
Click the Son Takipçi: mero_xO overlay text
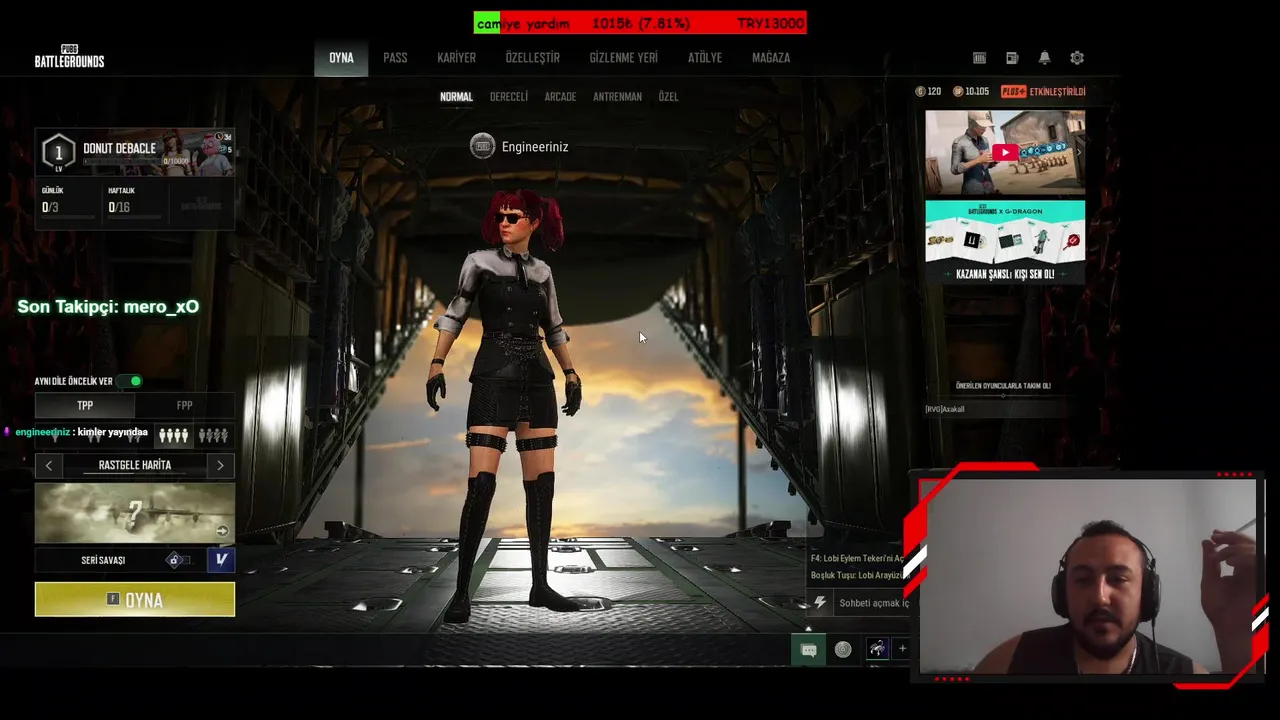(108, 307)
